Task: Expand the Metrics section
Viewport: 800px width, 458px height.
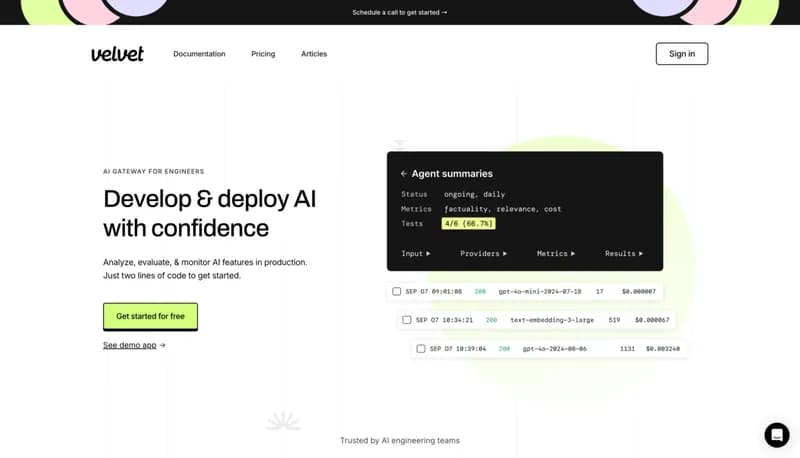Action: pyautogui.click(x=556, y=253)
